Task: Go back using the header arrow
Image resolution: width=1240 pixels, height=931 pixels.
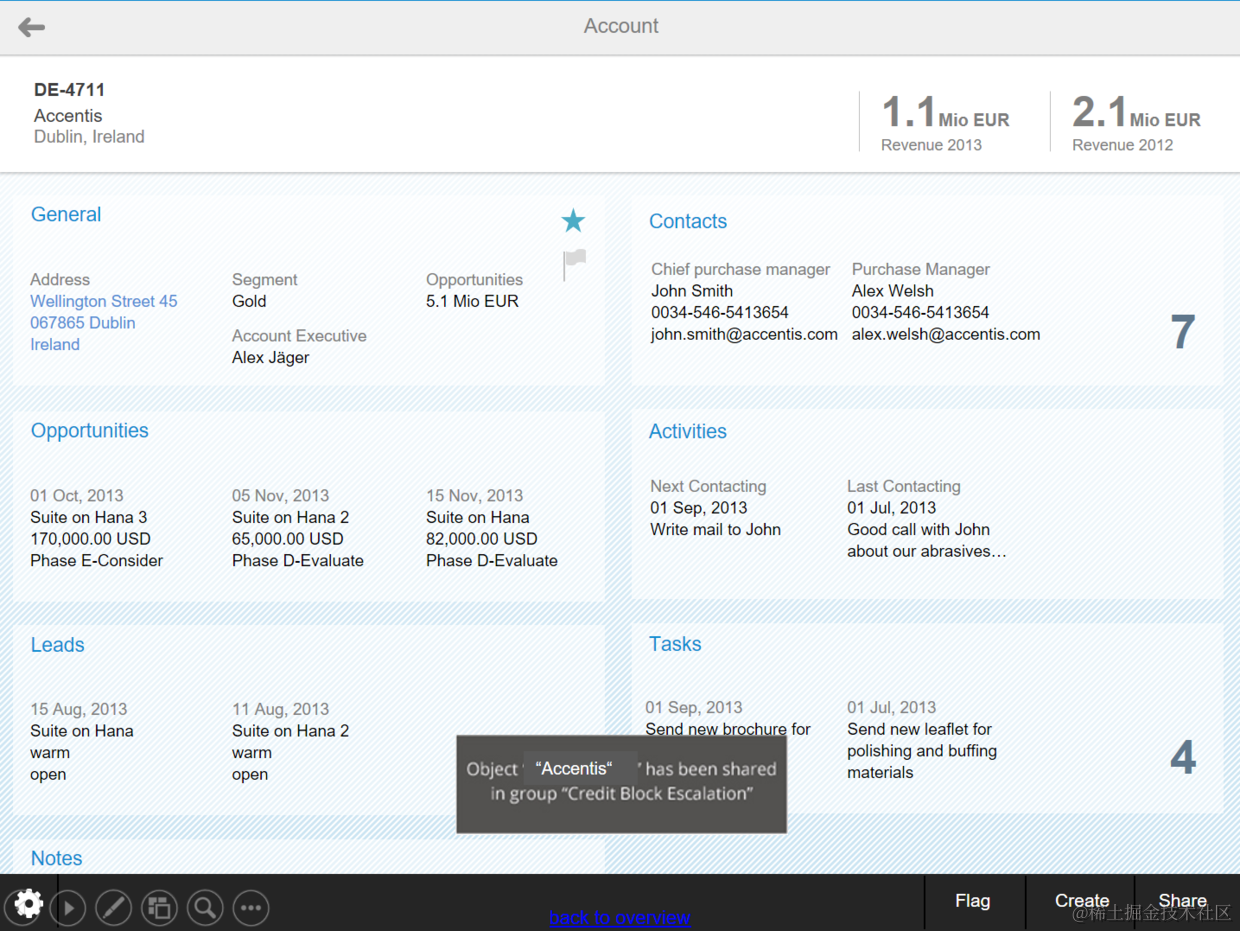Action: (31, 27)
